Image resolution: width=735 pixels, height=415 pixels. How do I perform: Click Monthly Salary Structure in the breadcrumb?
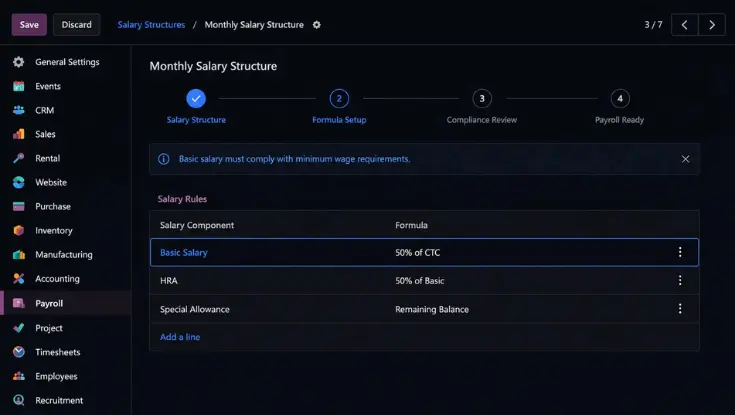click(254, 25)
